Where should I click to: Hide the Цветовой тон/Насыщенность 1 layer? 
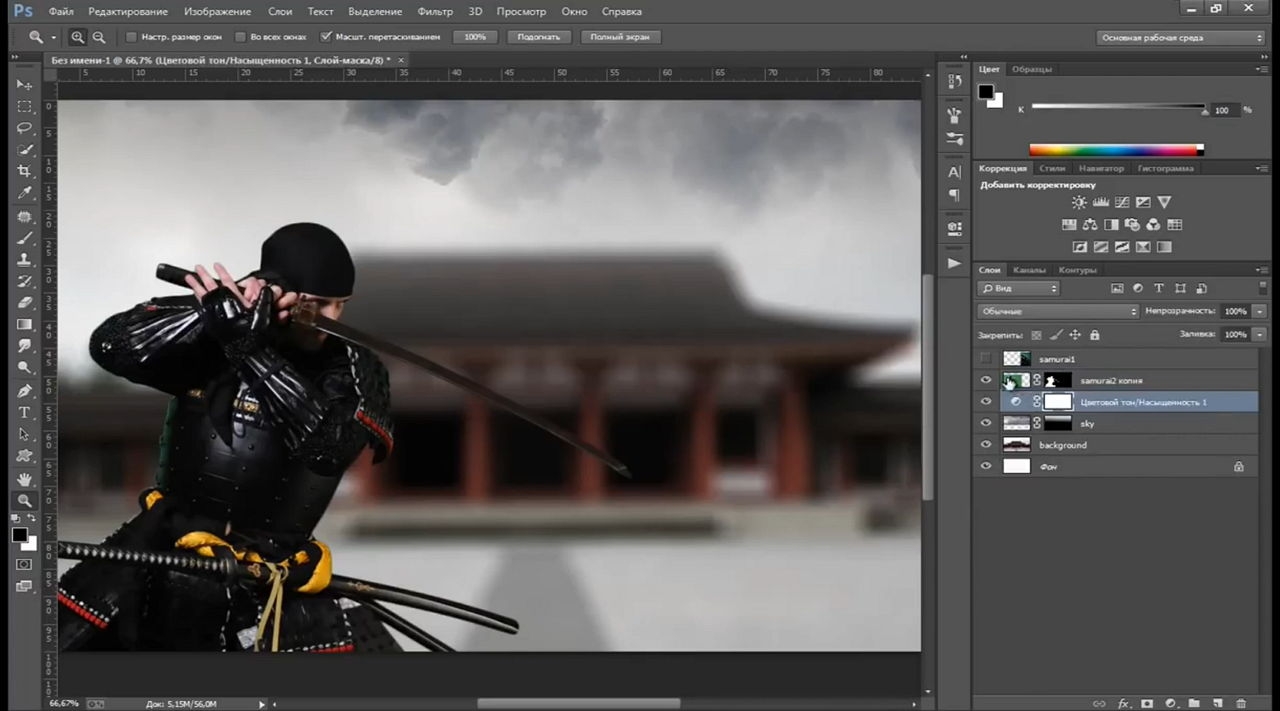(986, 402)
